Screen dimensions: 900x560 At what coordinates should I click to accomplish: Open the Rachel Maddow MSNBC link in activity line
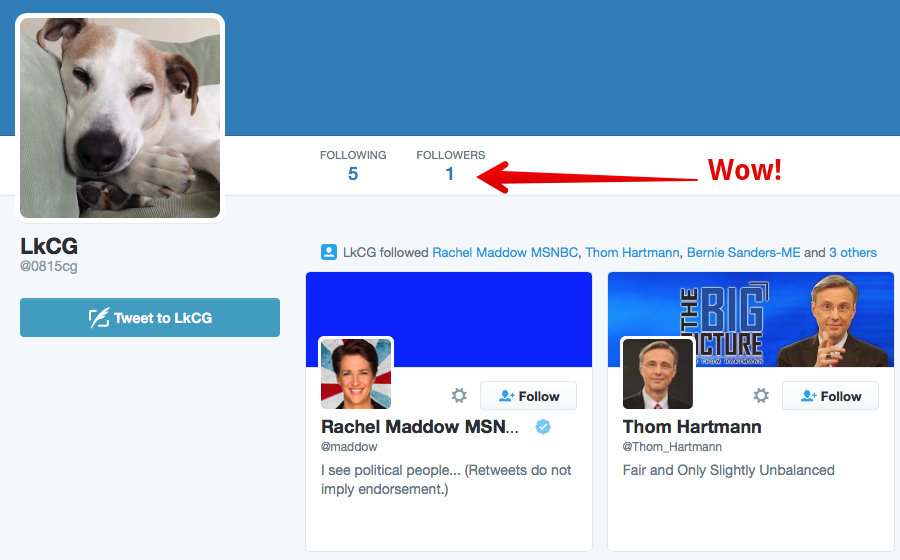tap(505, 252)
